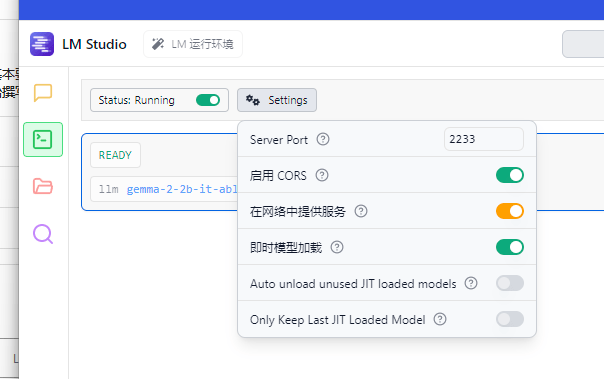
Task: Click the Server Port label
Action: 279,139
